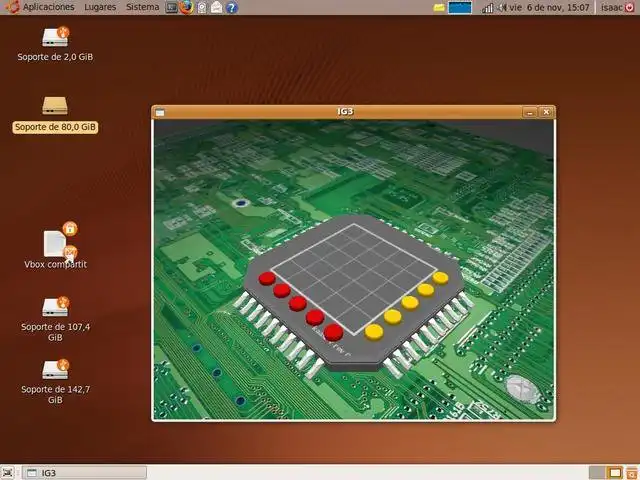Open the network signal indicator
This screenshot has width=640, height=480.
[488, 8]
